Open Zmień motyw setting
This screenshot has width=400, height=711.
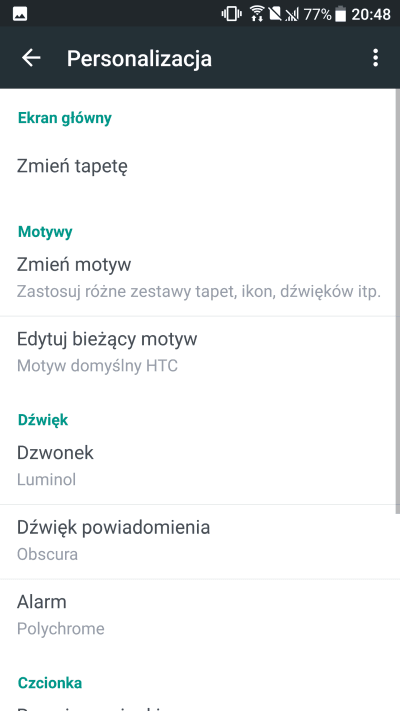click(198, 278)
